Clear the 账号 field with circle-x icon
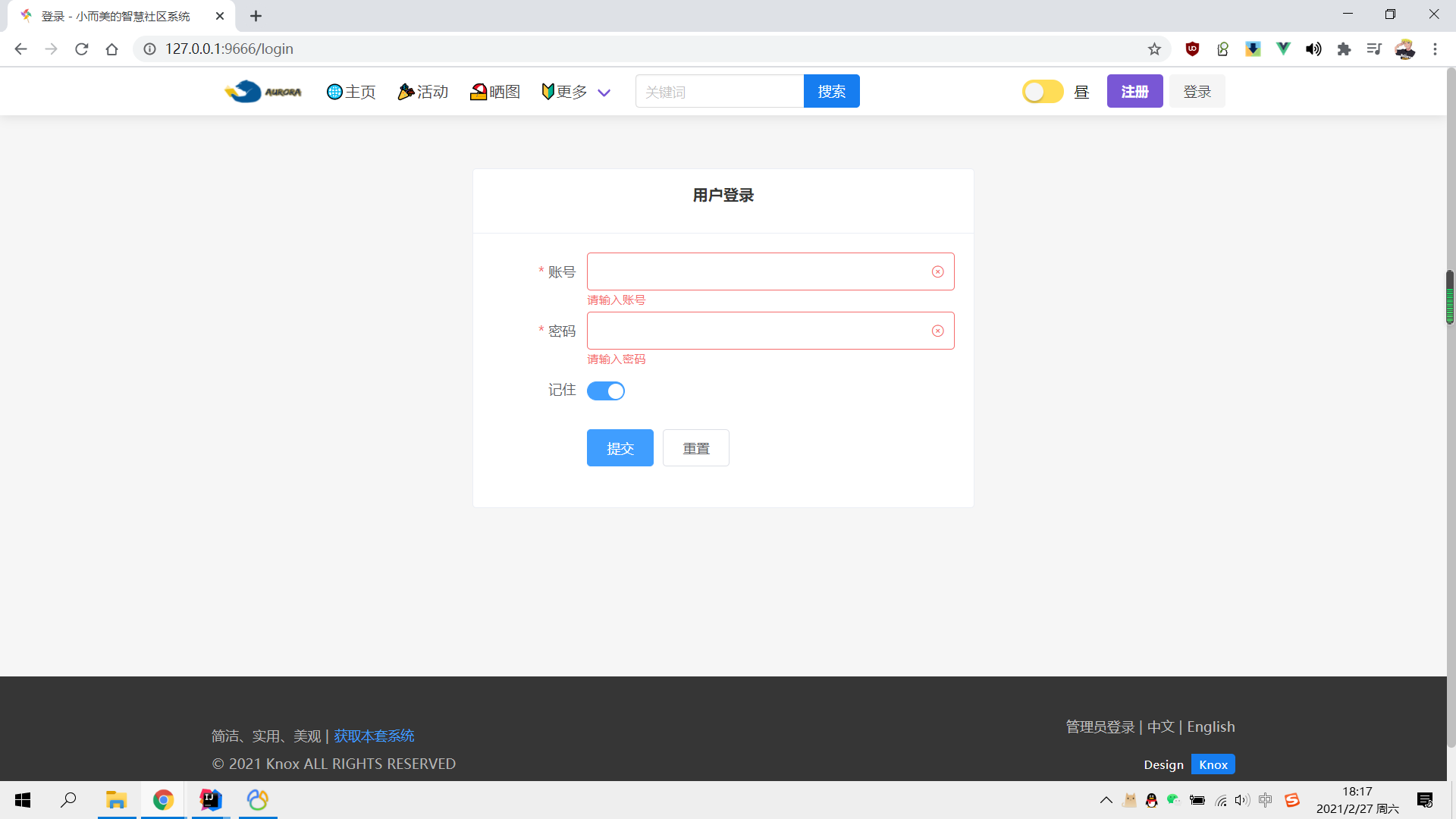 937,272
